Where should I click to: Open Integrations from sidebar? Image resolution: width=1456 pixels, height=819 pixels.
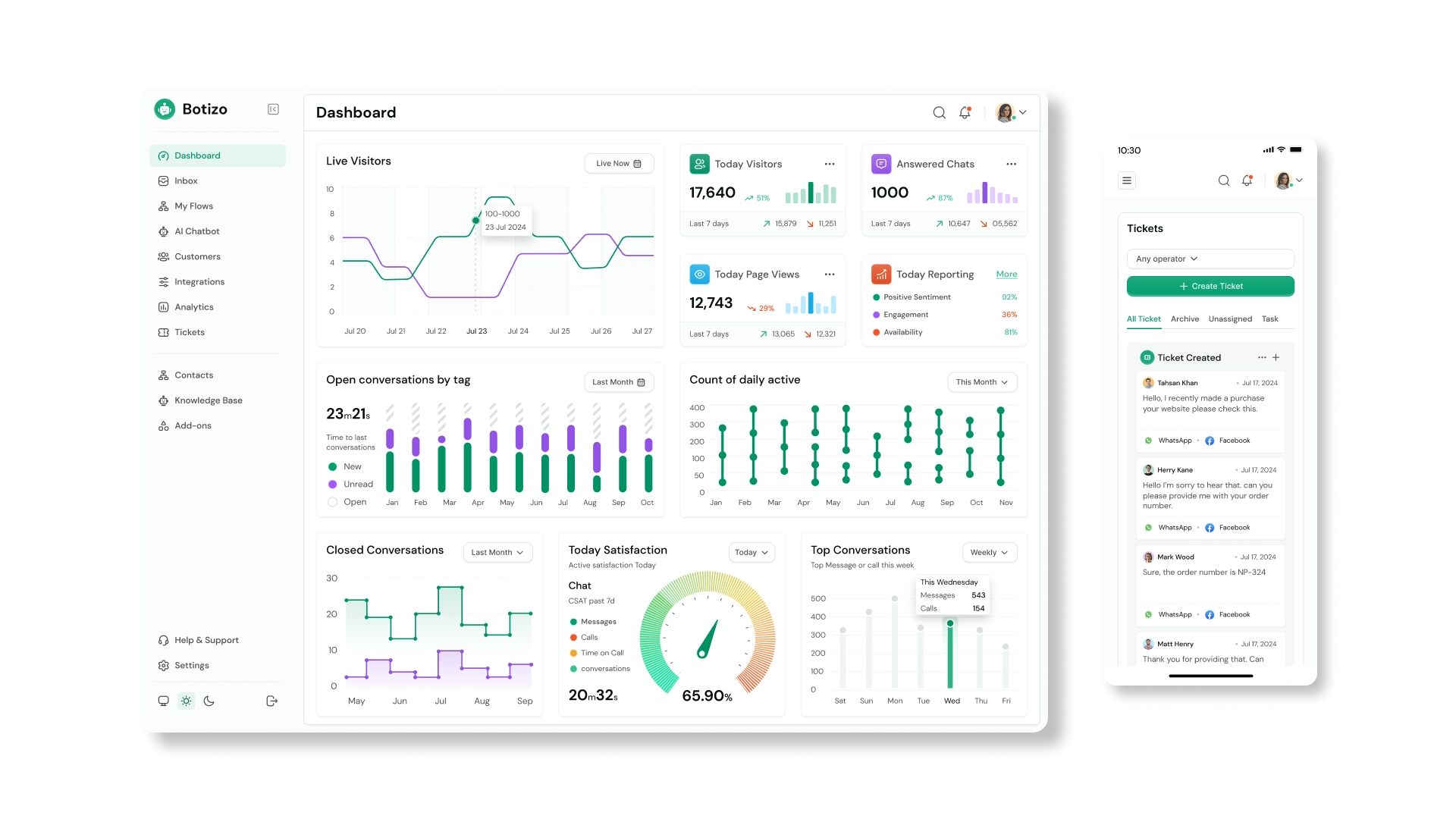(x=199, y=281)
